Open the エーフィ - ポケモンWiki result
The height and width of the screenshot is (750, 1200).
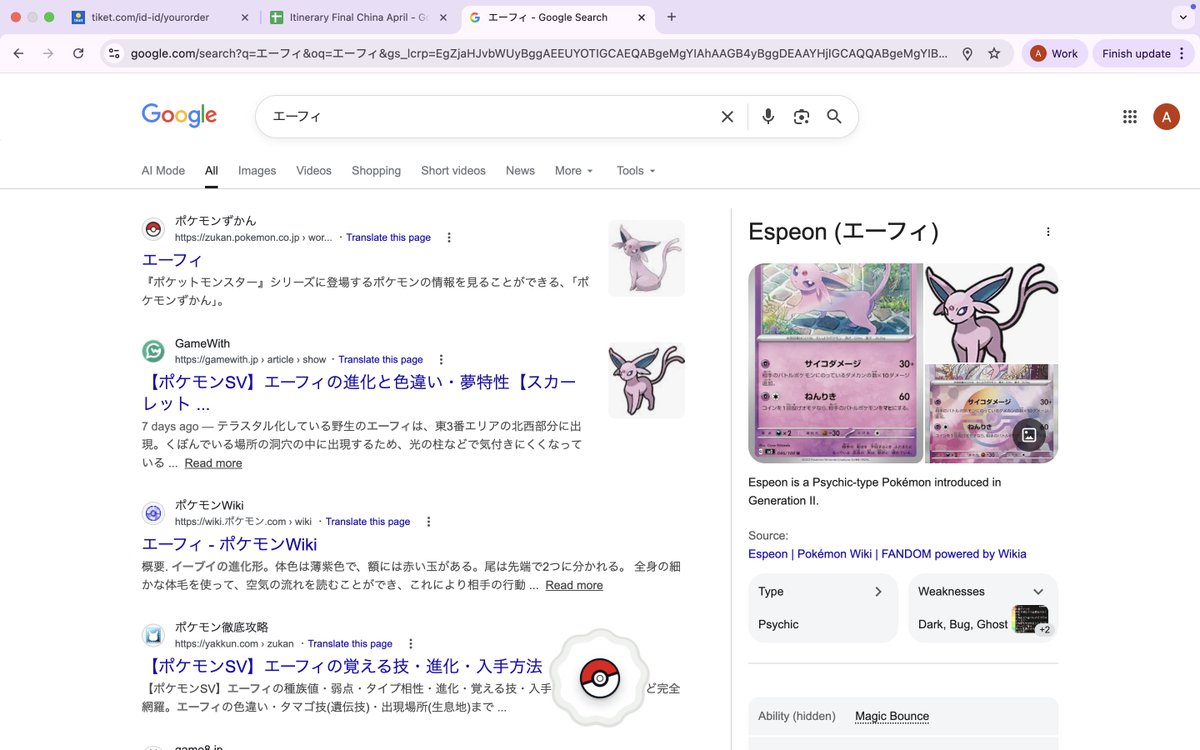(229, 544)
